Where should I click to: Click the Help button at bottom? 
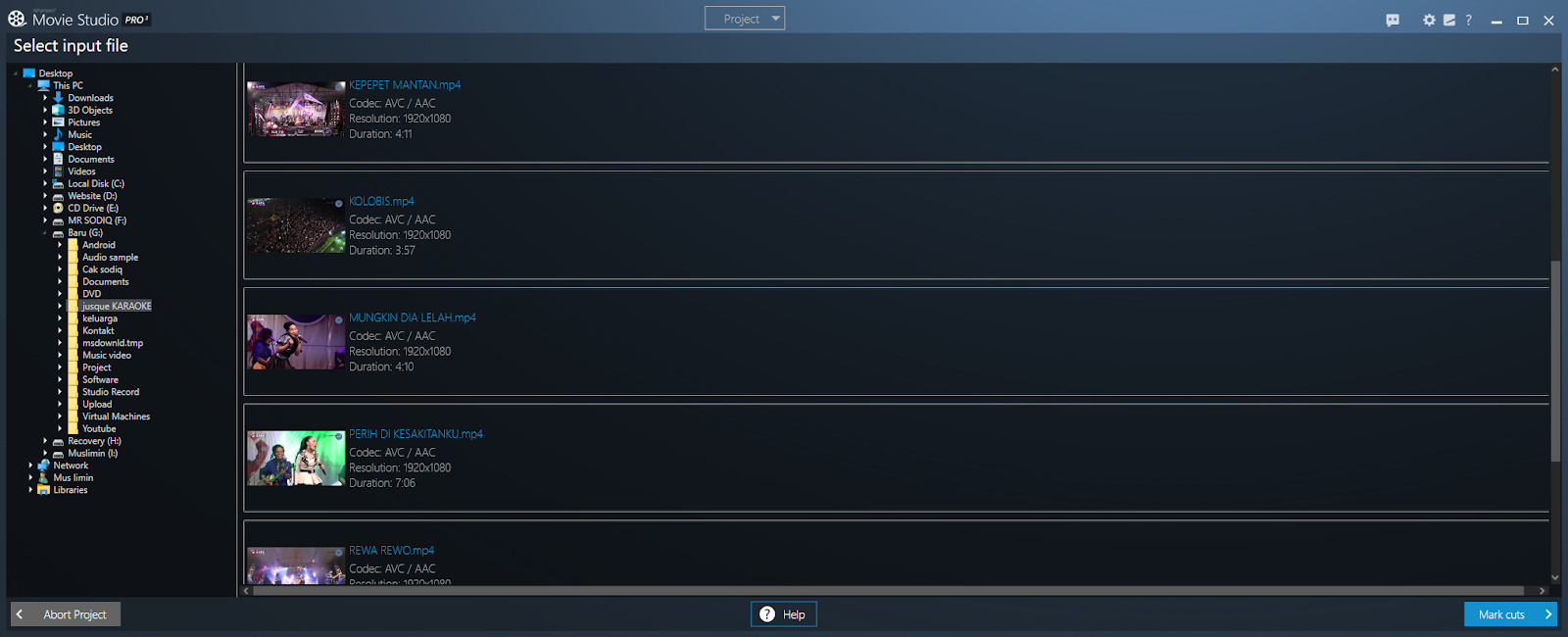point(784,614)
